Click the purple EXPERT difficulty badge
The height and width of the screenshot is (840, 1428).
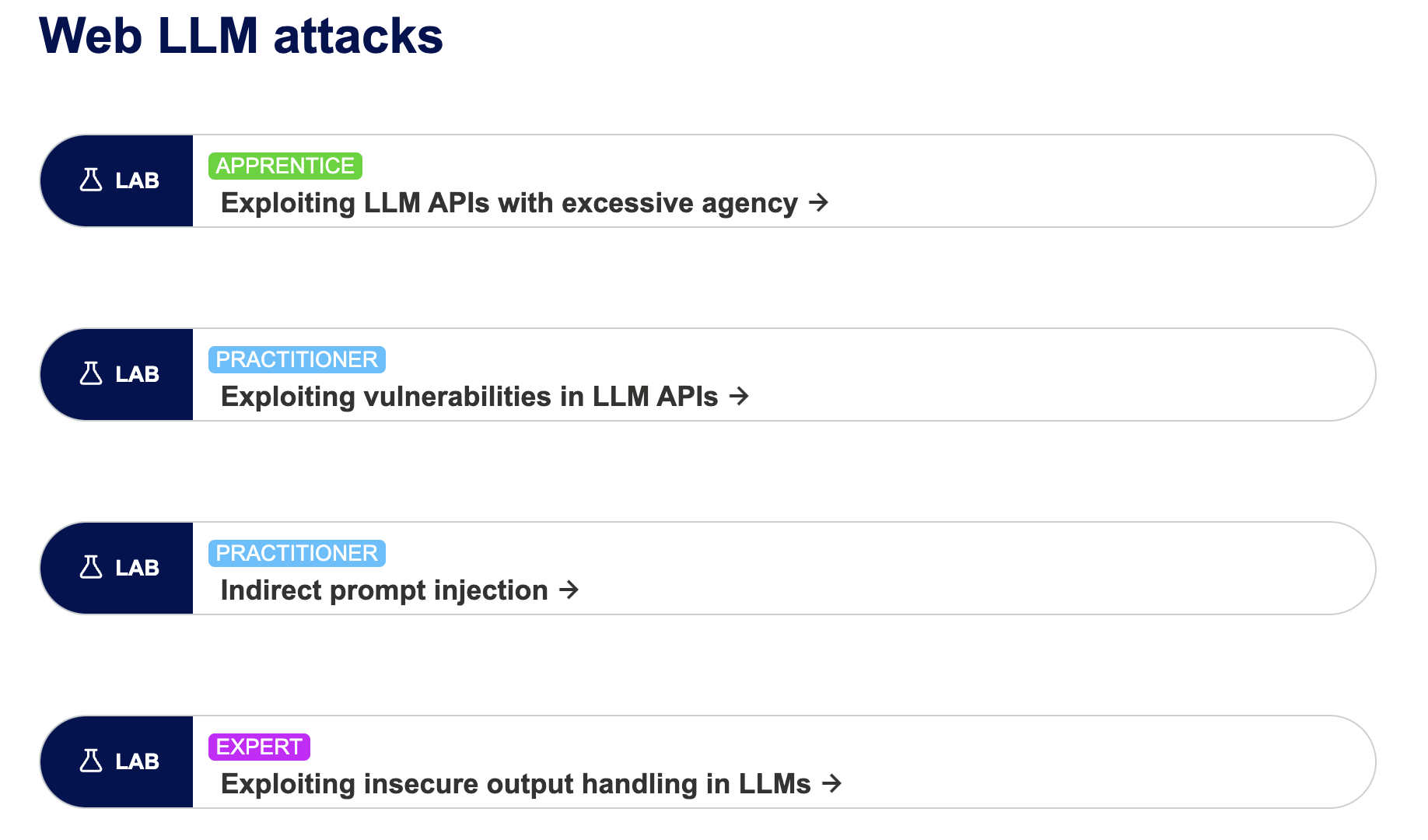click(259, 747)
